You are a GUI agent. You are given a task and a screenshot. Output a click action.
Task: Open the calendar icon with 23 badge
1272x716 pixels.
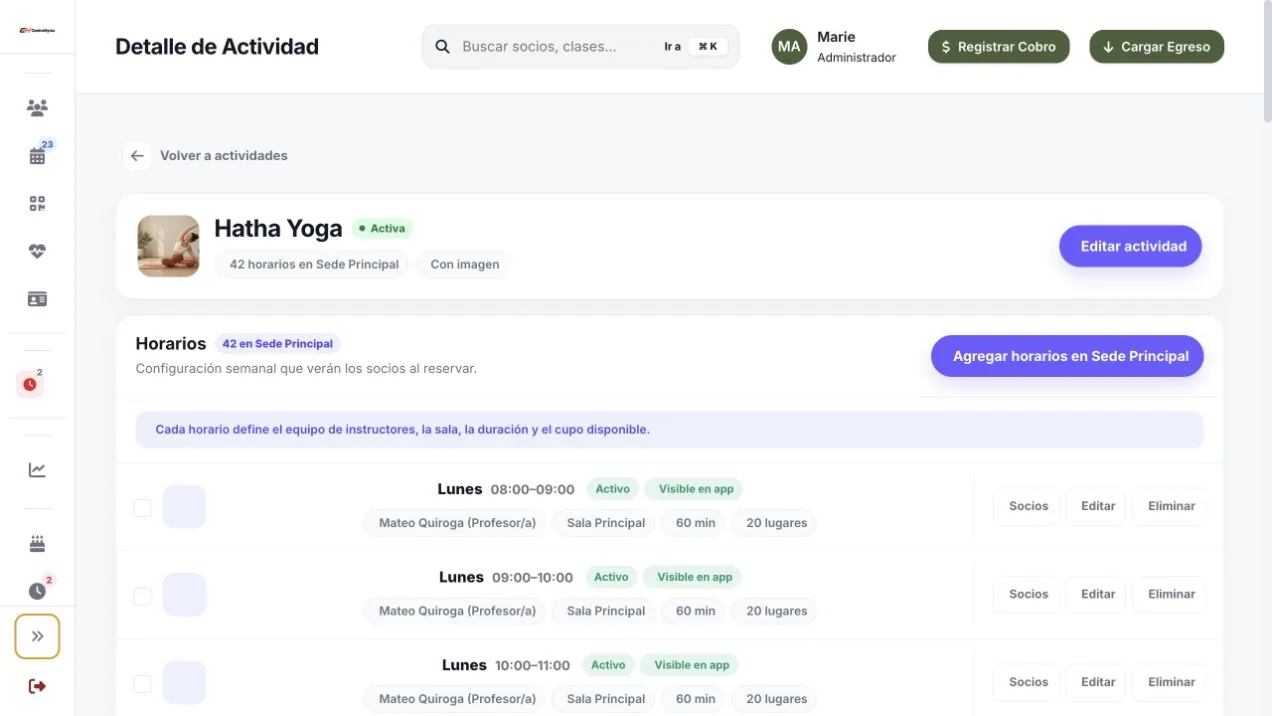(37, 155)
